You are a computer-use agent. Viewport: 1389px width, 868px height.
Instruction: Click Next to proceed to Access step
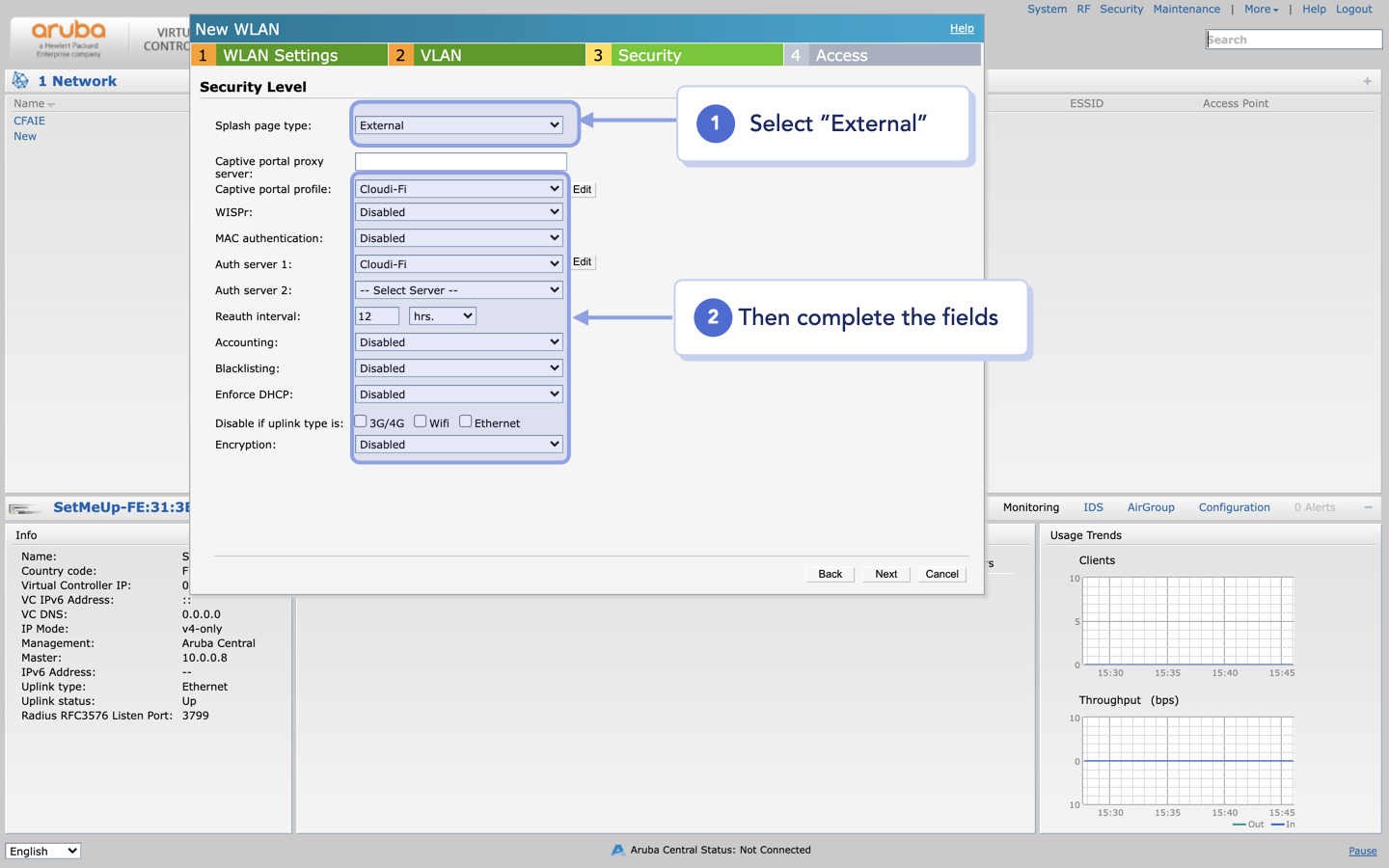pos(885,574)
